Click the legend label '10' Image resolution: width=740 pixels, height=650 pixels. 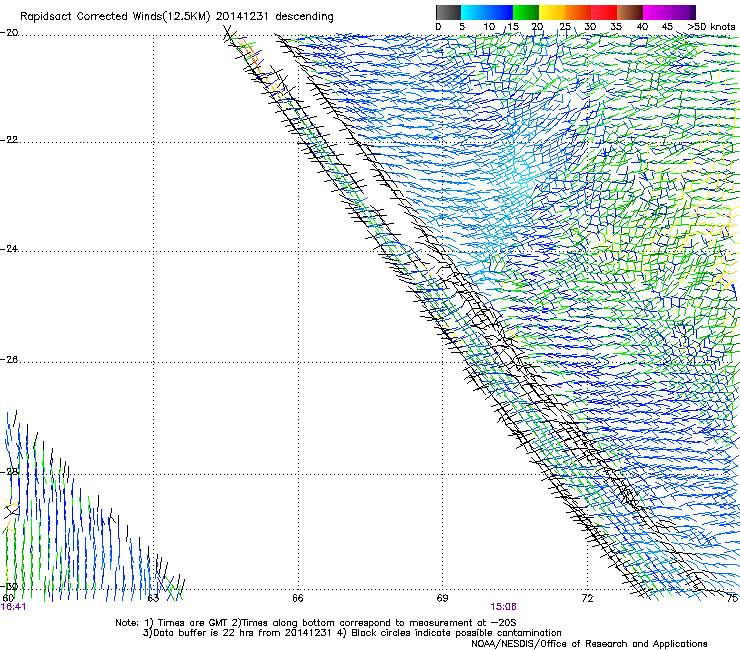(489, 27)
